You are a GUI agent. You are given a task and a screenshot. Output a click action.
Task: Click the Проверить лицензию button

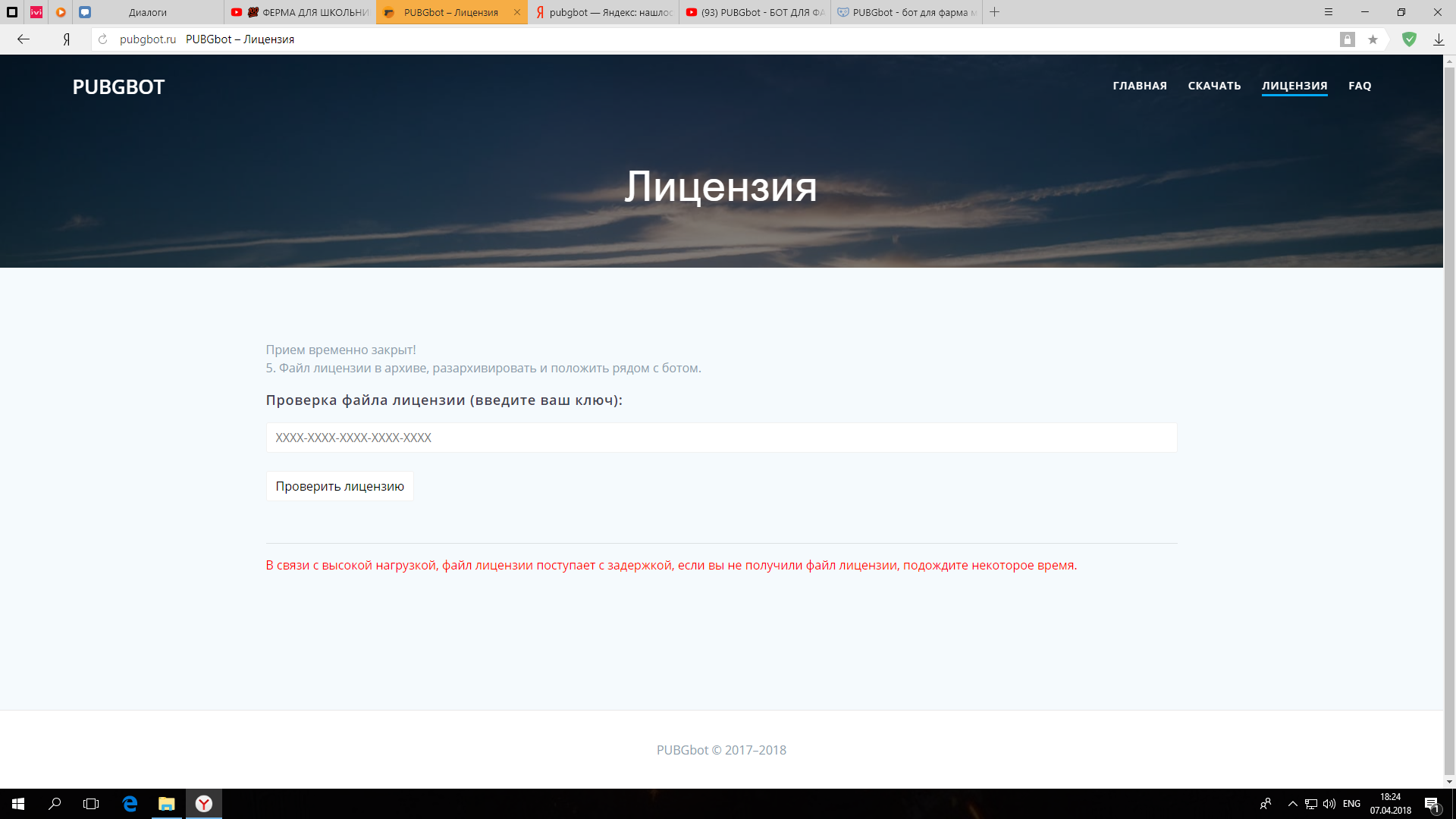coord(340,486)
